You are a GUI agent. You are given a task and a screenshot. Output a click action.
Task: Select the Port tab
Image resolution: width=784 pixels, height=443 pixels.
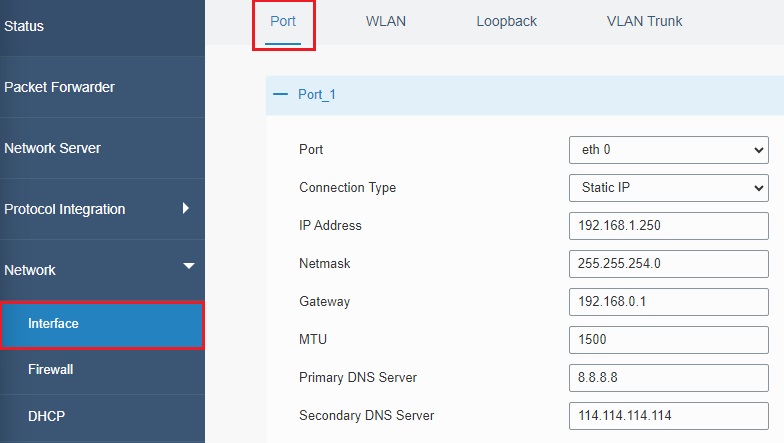283,22
